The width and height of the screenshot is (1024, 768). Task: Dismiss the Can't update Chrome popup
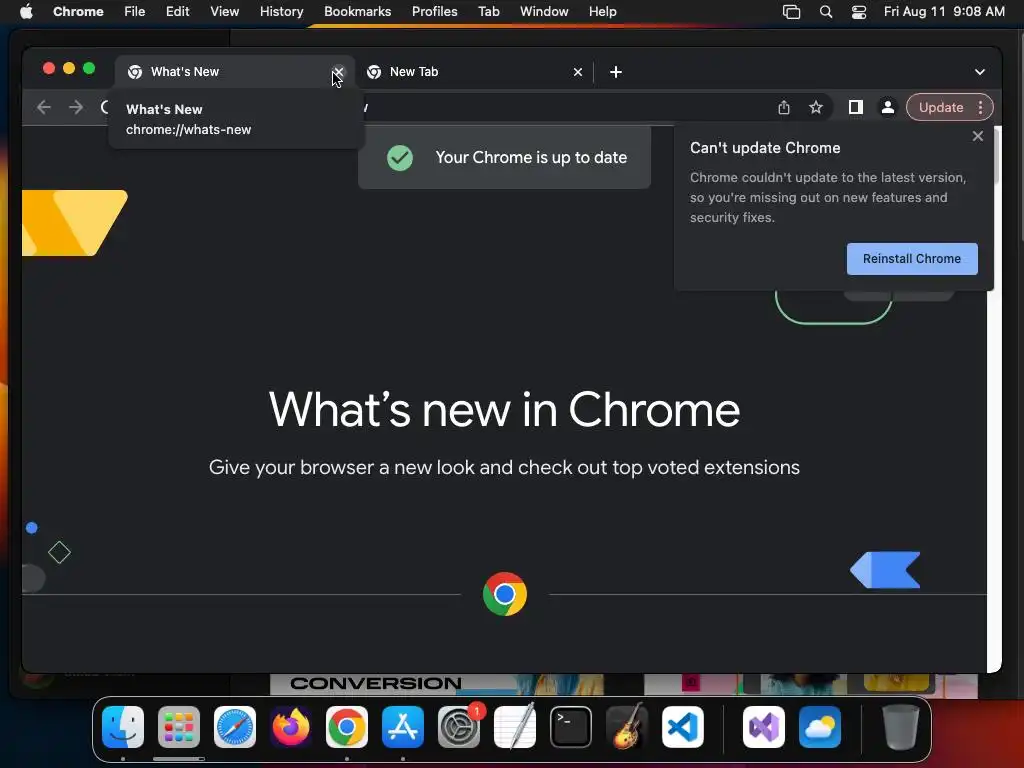pyautogui.click(x=978, y=136)
